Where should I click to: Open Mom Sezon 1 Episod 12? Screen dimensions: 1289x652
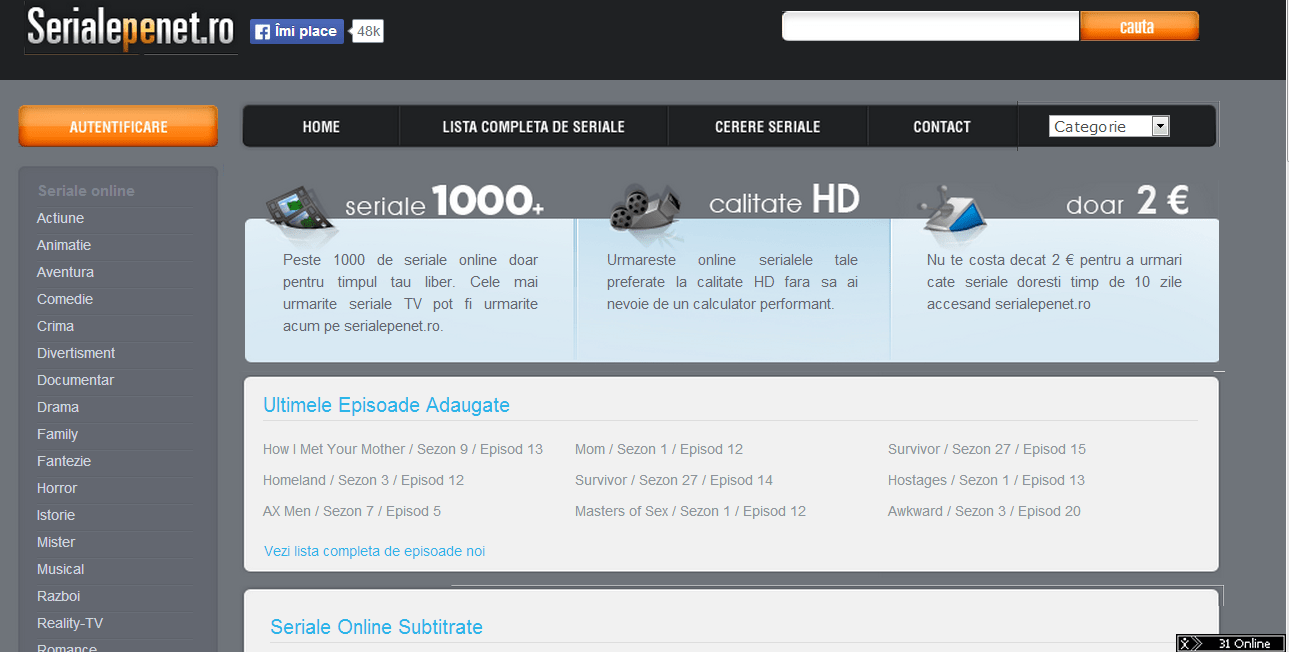point(659,449)
